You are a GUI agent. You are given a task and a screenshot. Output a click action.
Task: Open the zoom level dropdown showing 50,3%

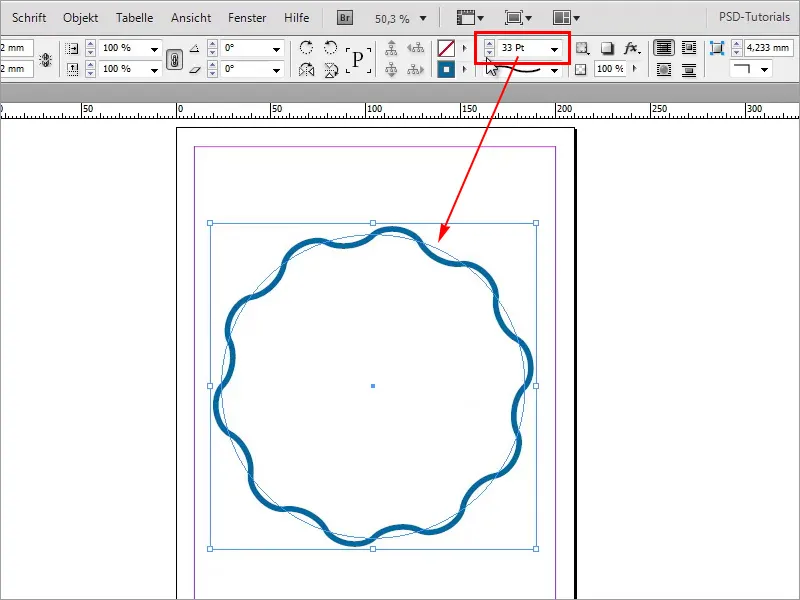(422, 19)
